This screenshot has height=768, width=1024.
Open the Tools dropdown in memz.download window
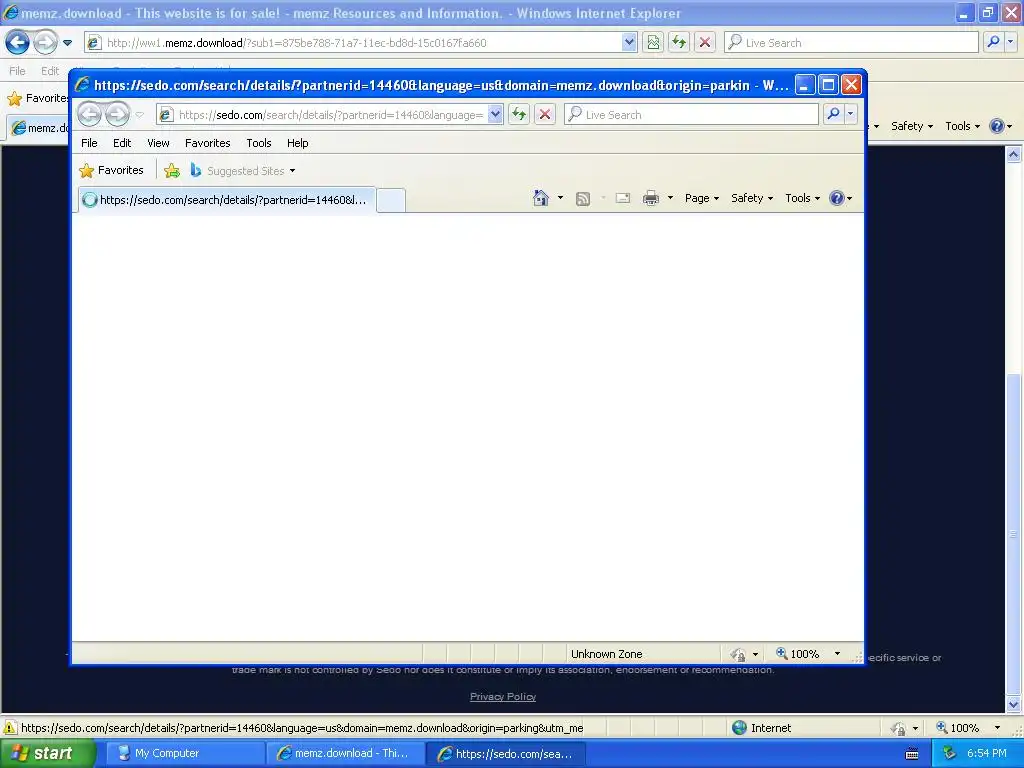pos(962,126)
